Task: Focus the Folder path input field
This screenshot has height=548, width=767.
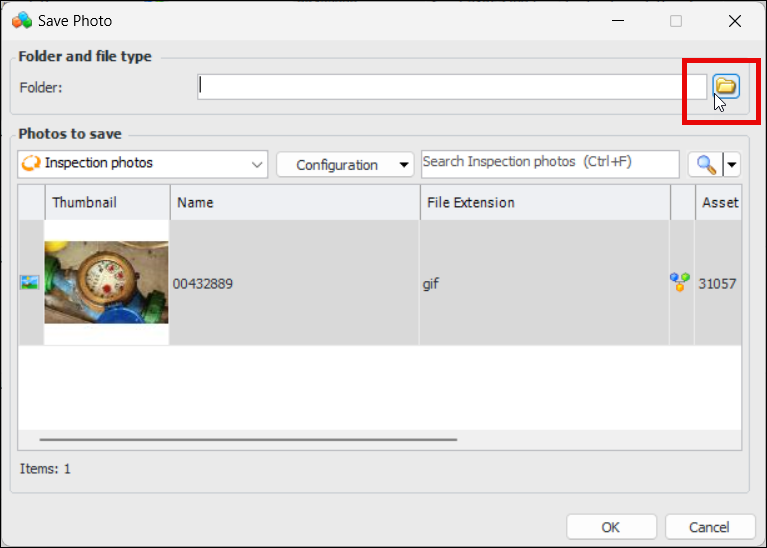Action: [x=452, y=87]
